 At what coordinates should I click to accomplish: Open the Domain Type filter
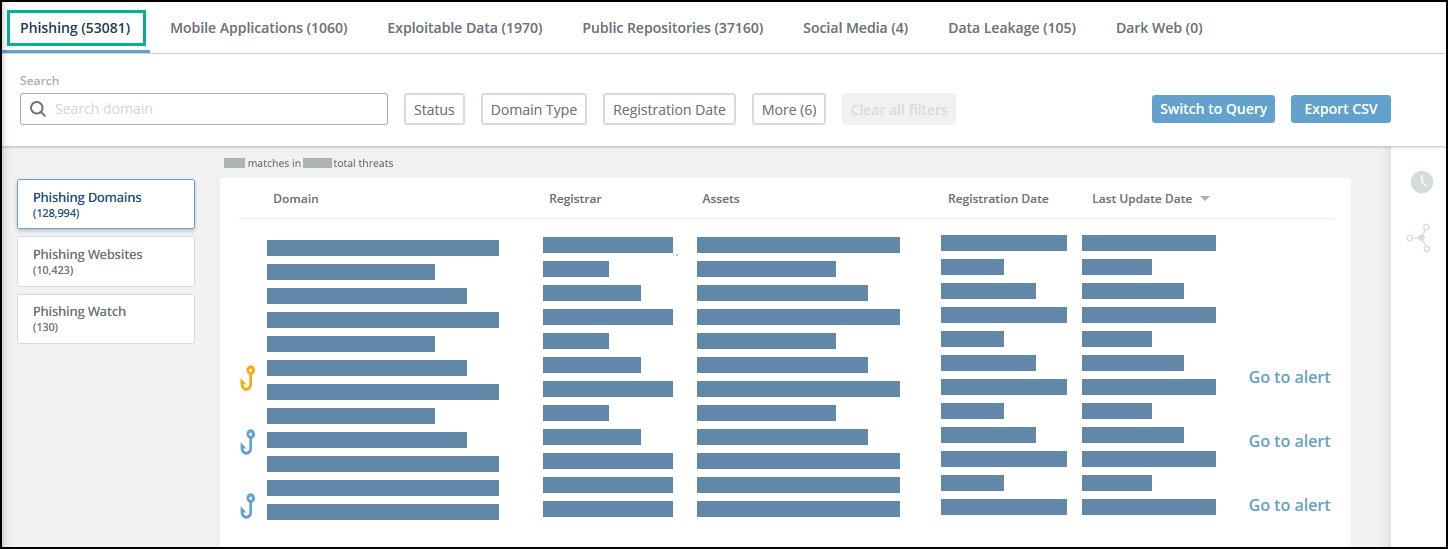pyautogui.click(x=534, y=110)
